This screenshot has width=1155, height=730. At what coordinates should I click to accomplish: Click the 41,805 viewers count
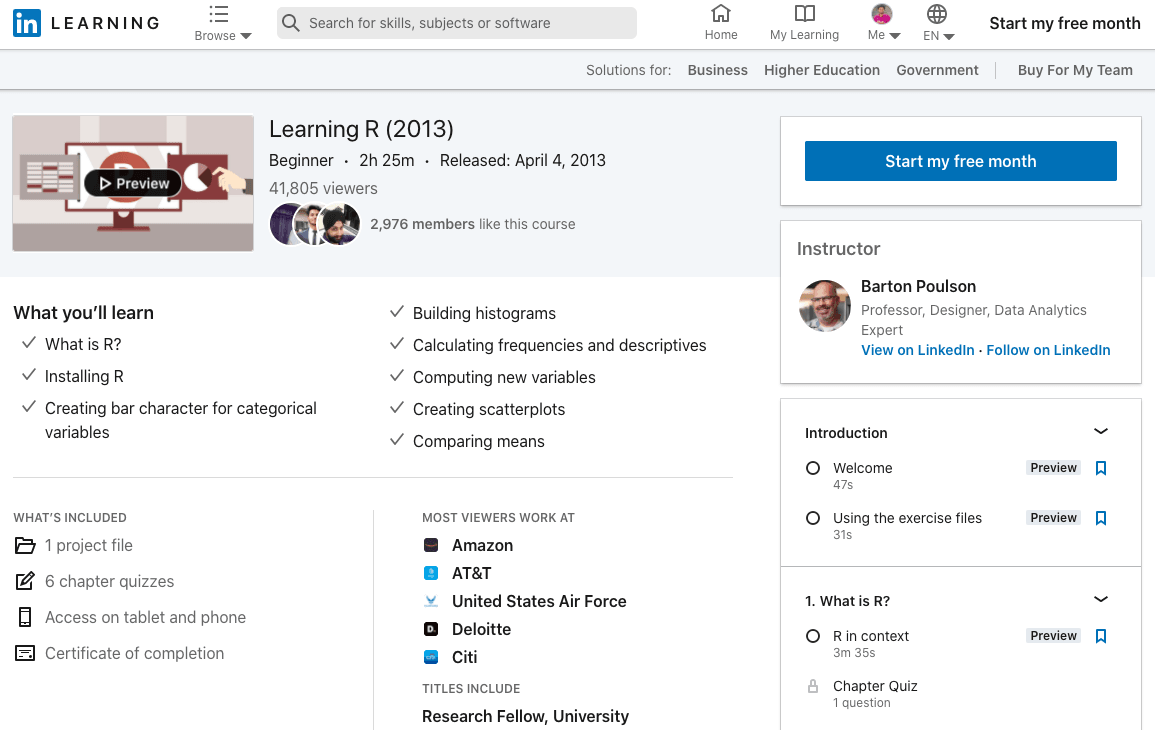pyautogui.click(x=323, y=189)
